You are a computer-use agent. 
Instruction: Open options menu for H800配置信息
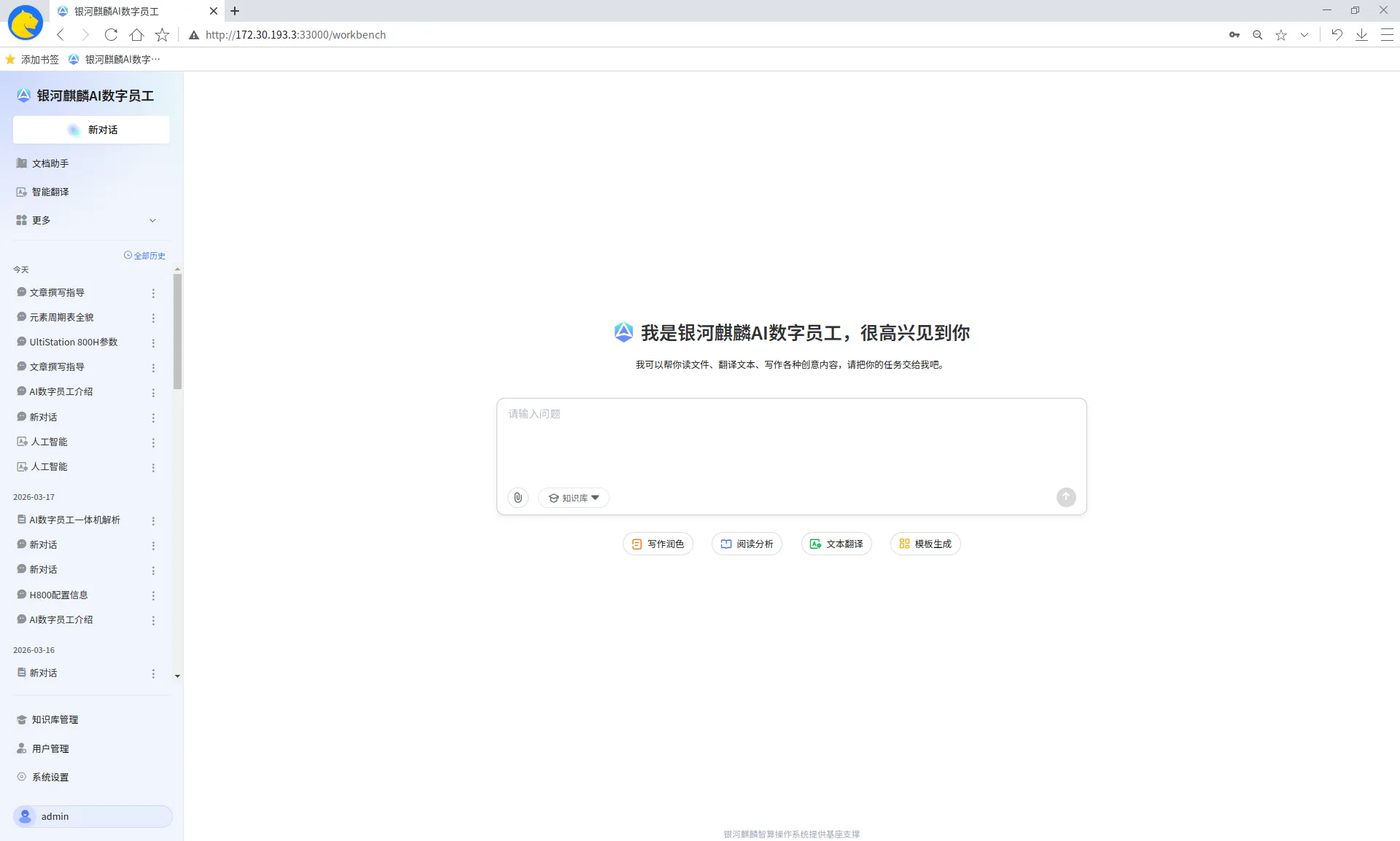pyautogui.click(x=153, y=595)
